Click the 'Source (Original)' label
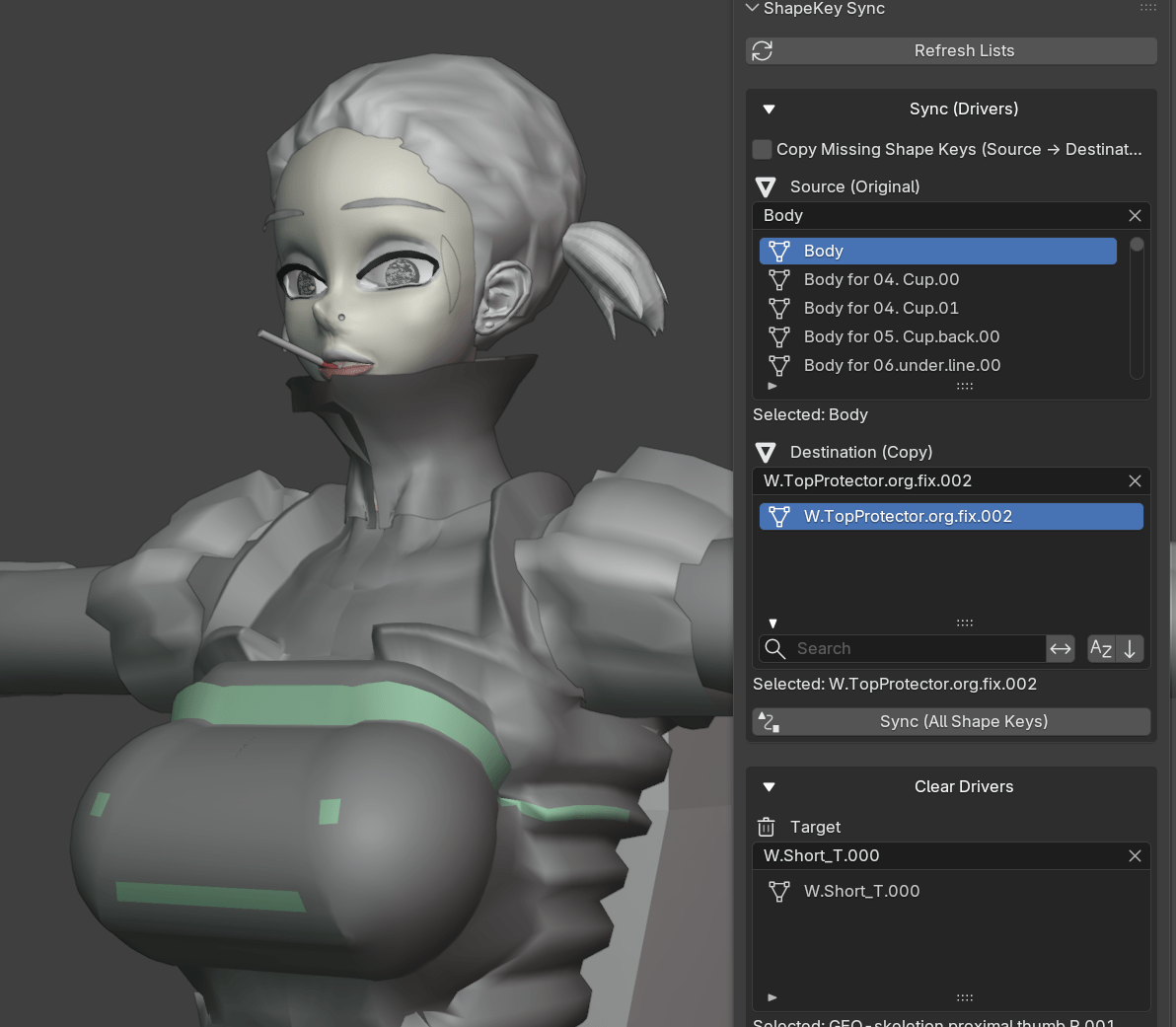1176x1027 pixels. click(x=855, y=186)
